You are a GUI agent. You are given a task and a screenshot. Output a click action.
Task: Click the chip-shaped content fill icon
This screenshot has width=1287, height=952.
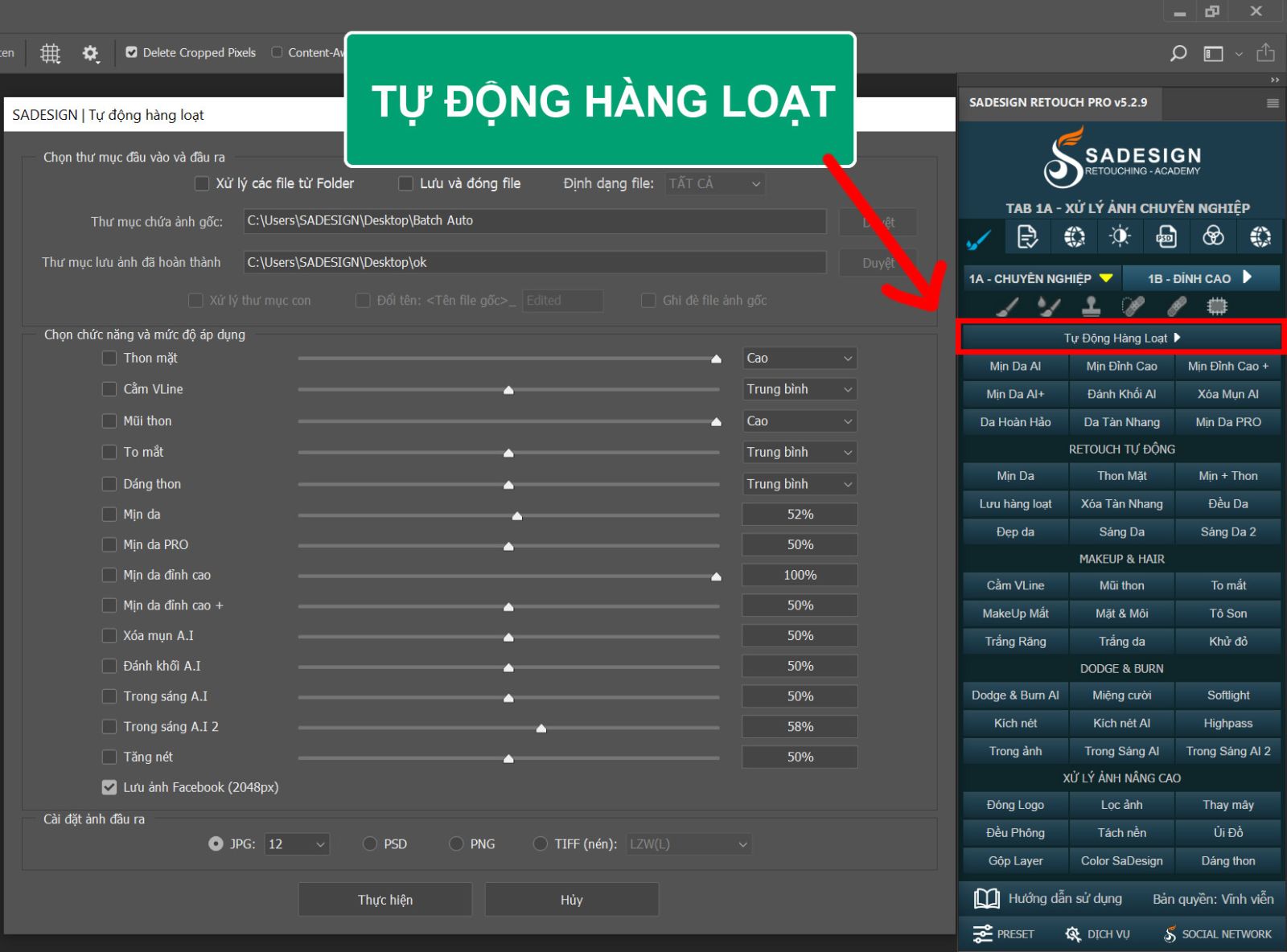tap(1217, 306)
